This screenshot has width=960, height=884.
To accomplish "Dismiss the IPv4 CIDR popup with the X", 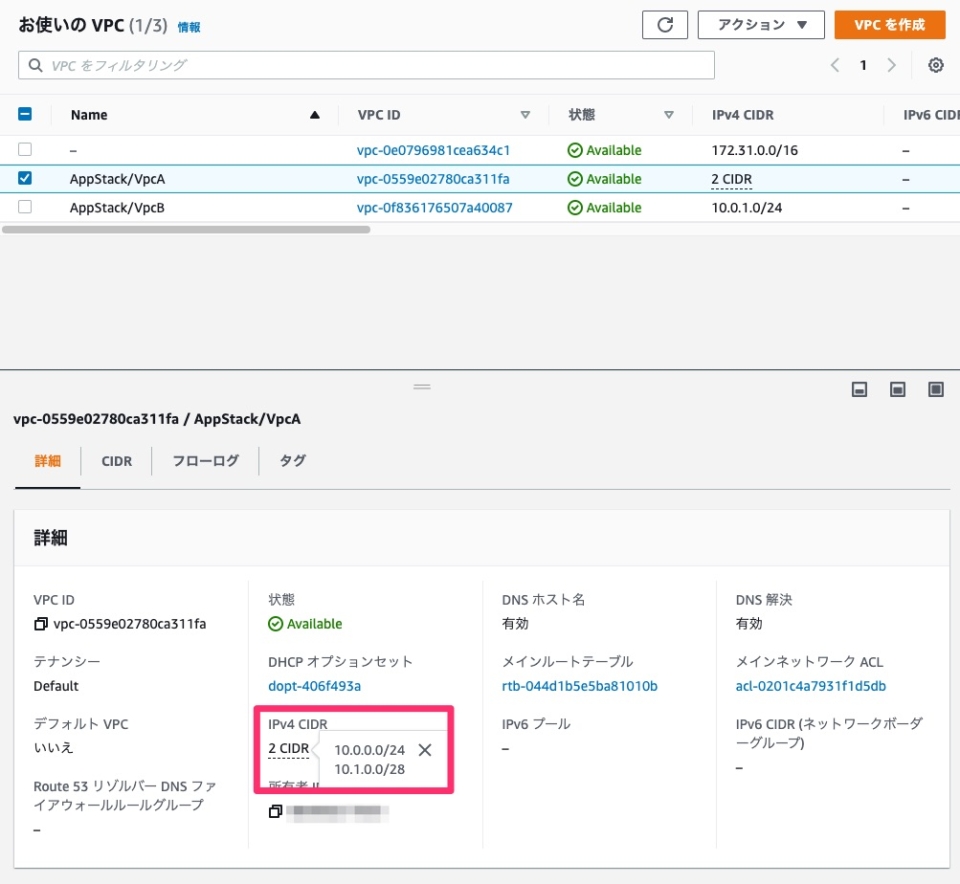I will (423, 748).
